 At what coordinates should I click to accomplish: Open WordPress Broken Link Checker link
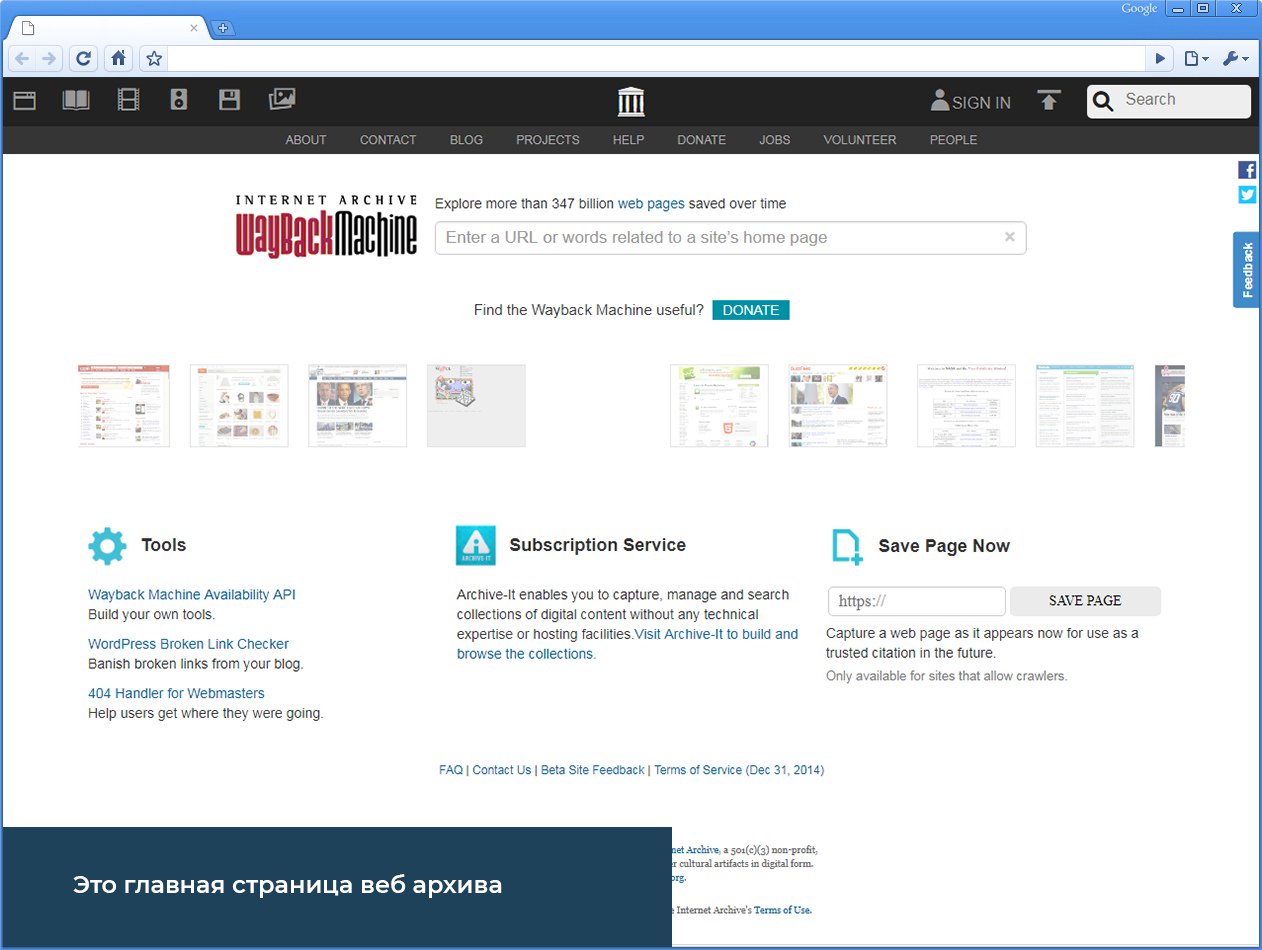click(188, 644)
